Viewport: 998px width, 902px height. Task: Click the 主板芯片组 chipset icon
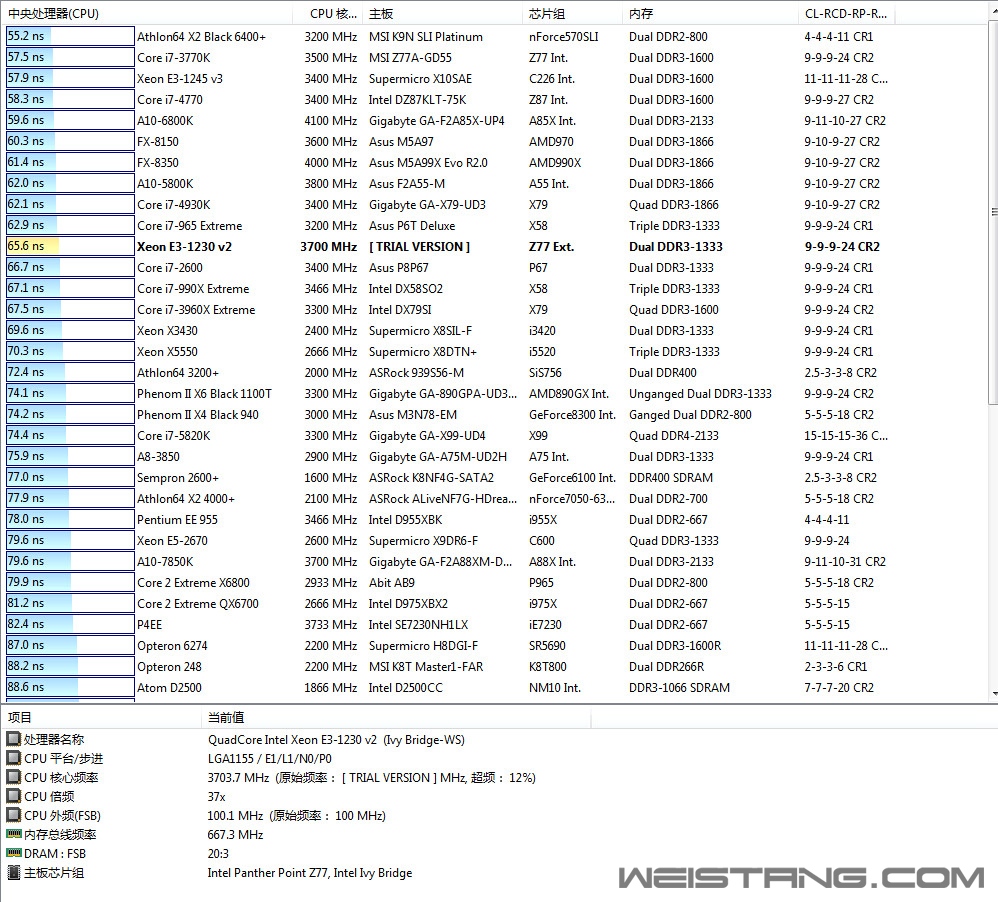tap(13, 872)
